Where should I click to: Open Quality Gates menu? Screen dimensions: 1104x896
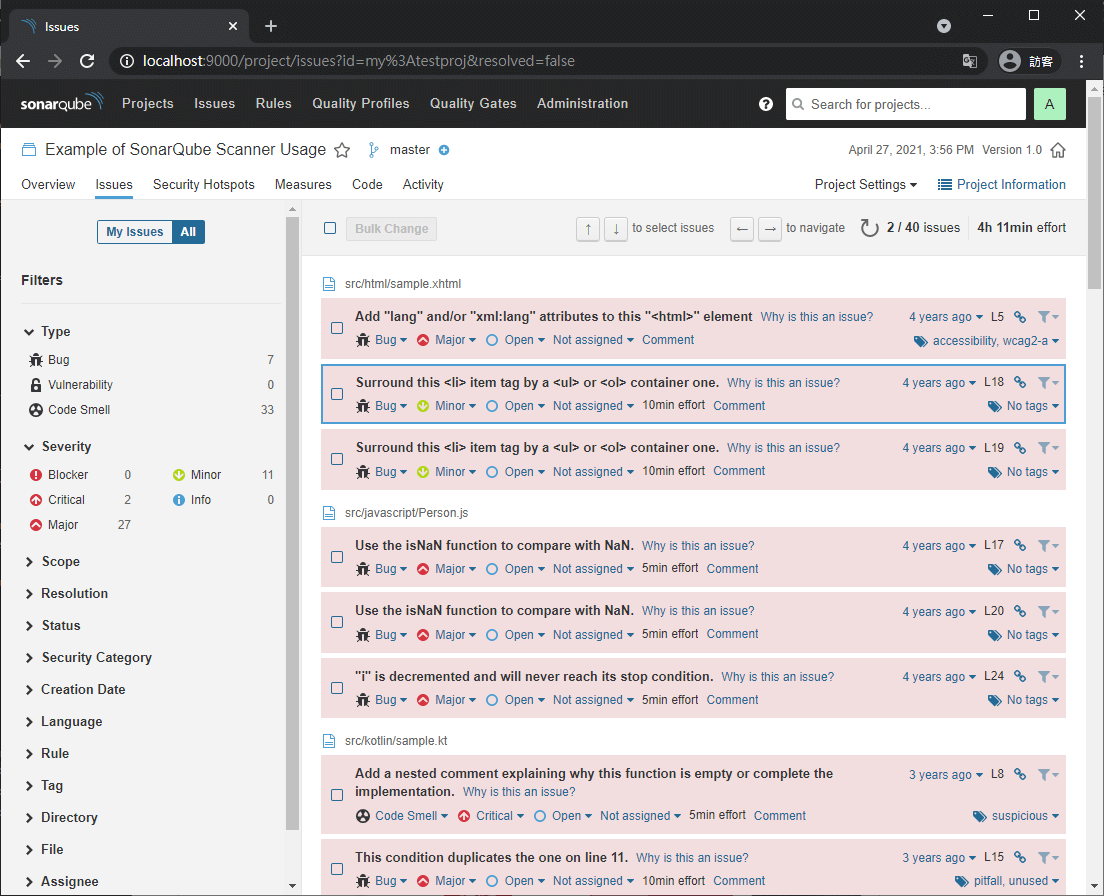coord(473,103)
